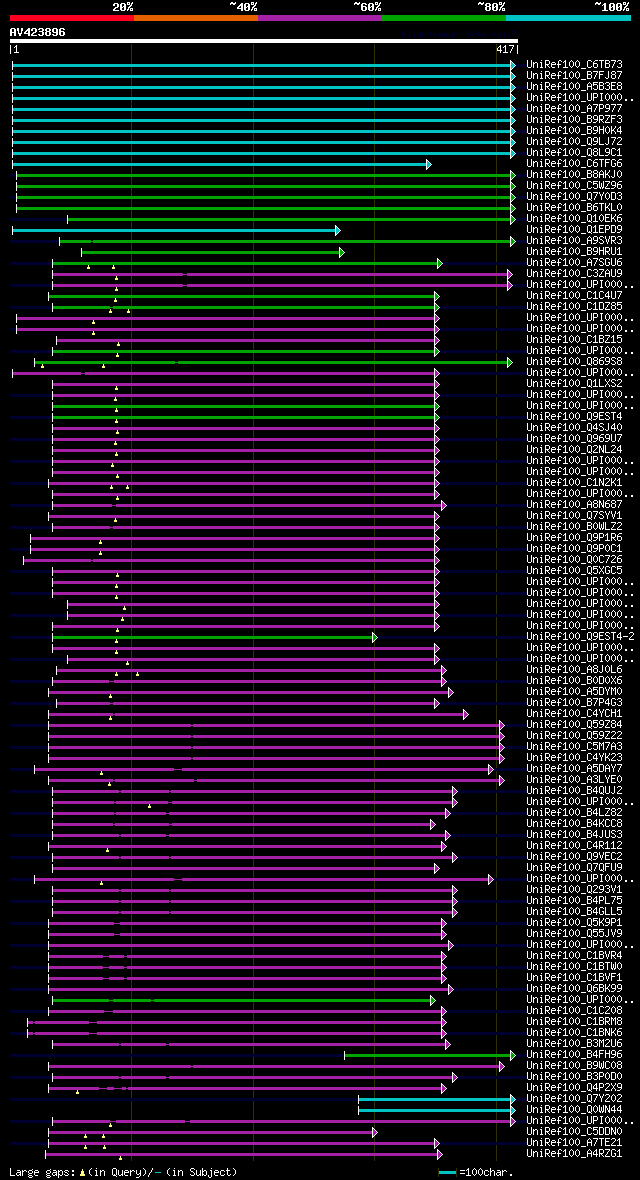Select the UniRef100_A7TE21 label

[574, 1143]
